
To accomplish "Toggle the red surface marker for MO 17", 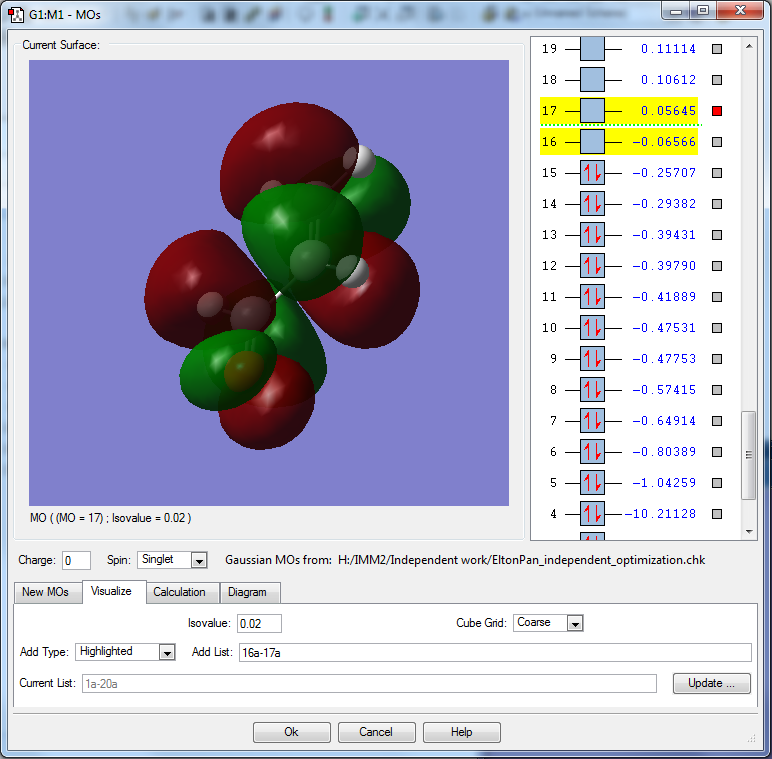I will [716, 111].
